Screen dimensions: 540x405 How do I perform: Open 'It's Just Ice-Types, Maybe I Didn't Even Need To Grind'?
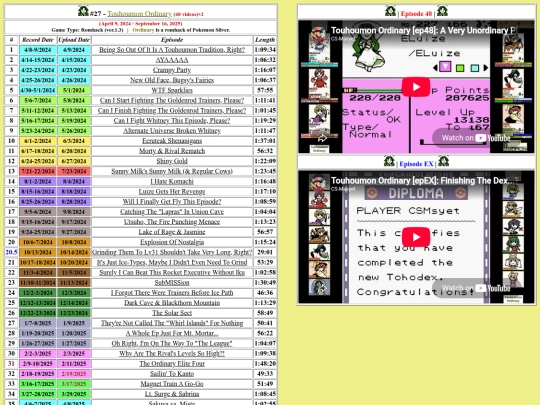coord(172,262)
